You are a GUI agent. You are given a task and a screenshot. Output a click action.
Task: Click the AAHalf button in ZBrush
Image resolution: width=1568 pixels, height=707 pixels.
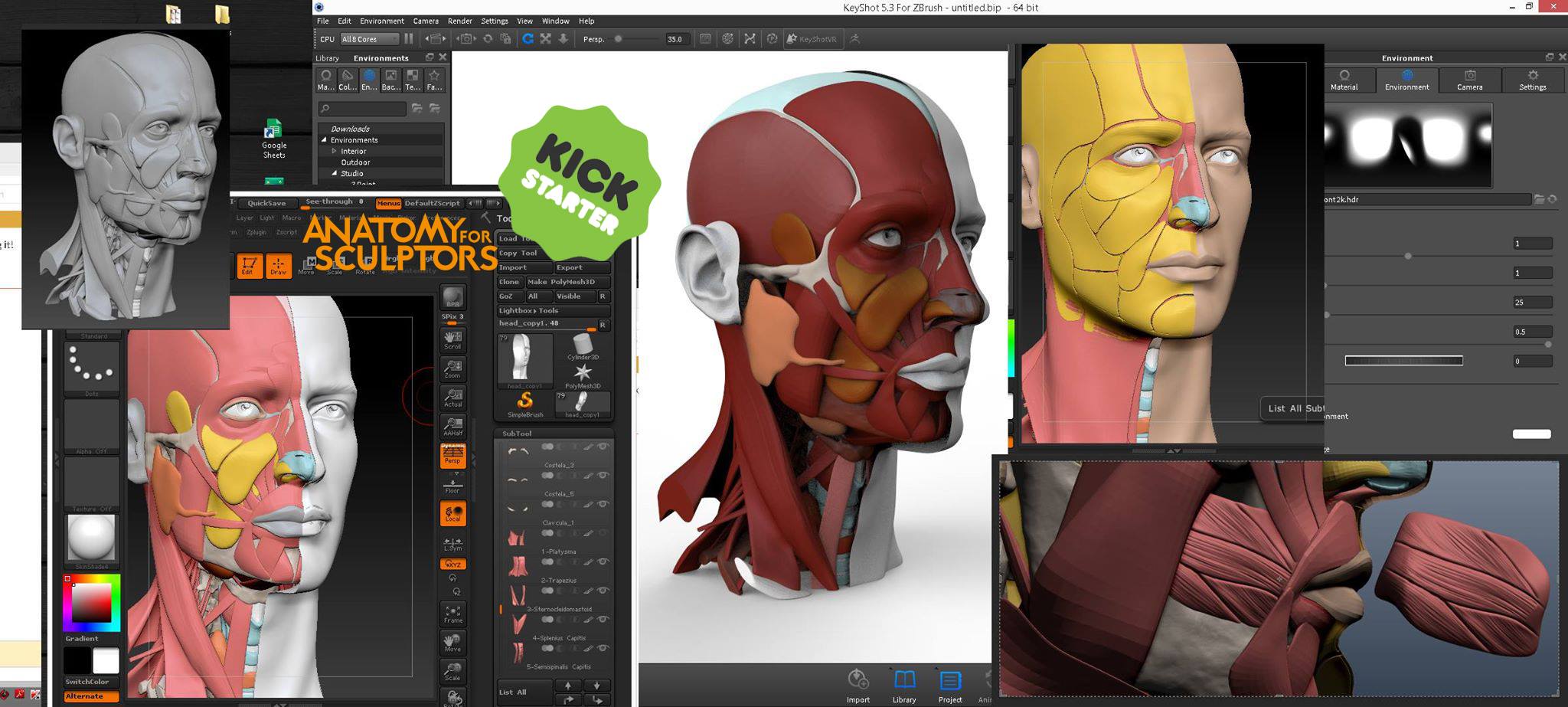click(452, 426)
